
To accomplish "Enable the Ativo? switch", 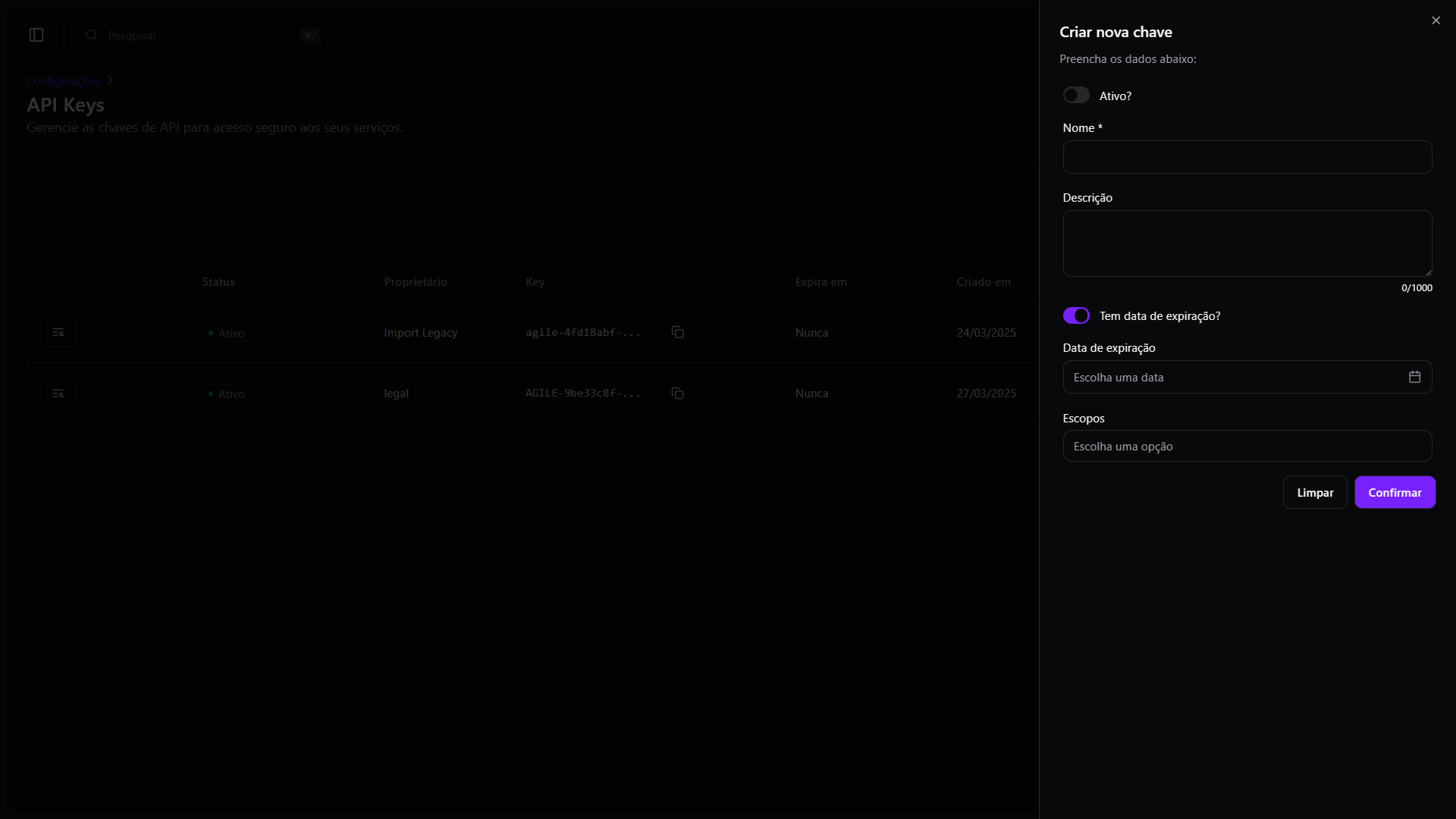I will click(1075, 95).
